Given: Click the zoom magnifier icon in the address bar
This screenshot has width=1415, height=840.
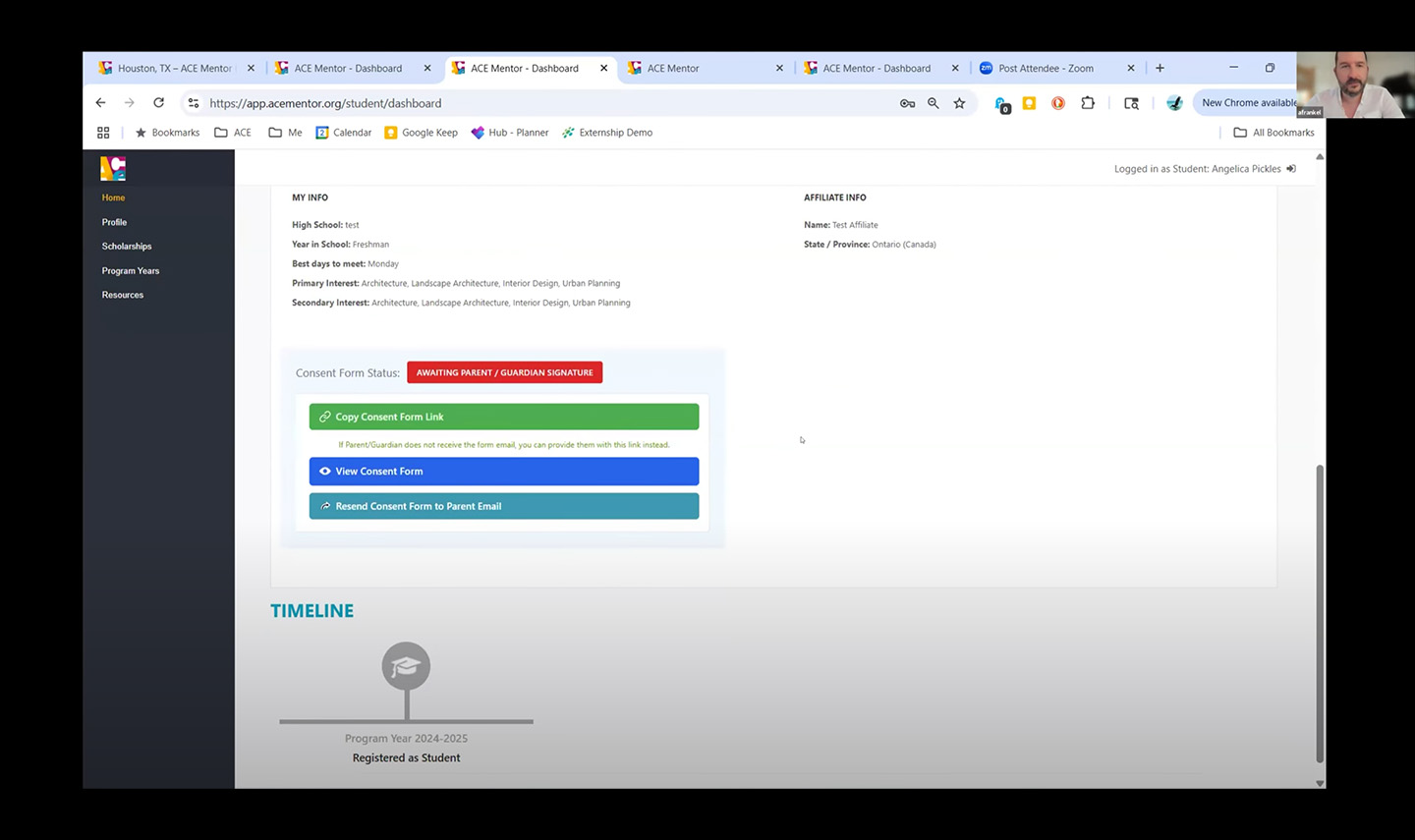Looking at the screenshot, I should click(933, 103).
